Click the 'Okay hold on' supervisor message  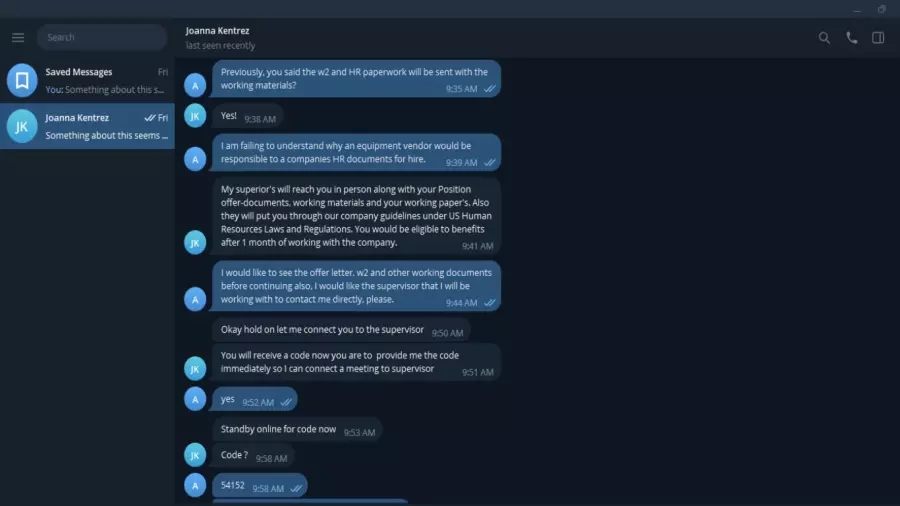(342, 330)
